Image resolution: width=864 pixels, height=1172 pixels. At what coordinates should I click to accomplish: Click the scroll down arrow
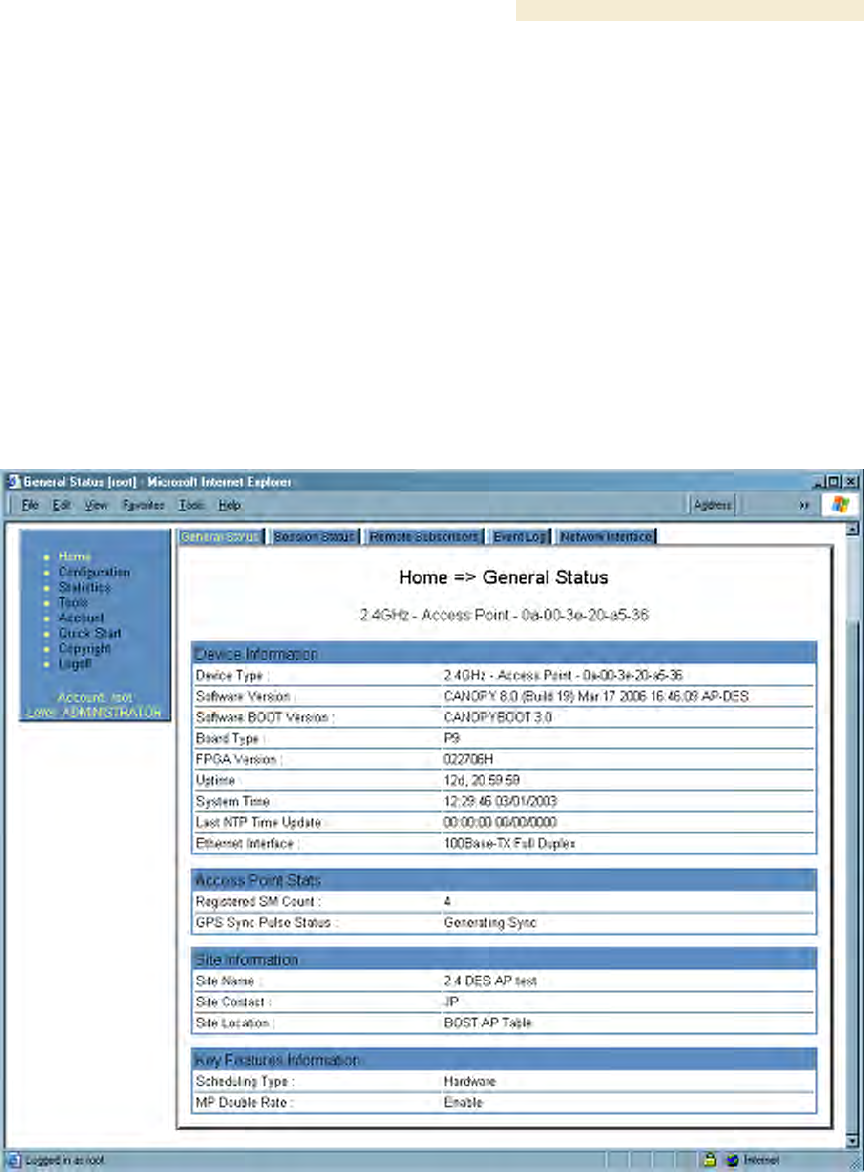coord(851,1141)
